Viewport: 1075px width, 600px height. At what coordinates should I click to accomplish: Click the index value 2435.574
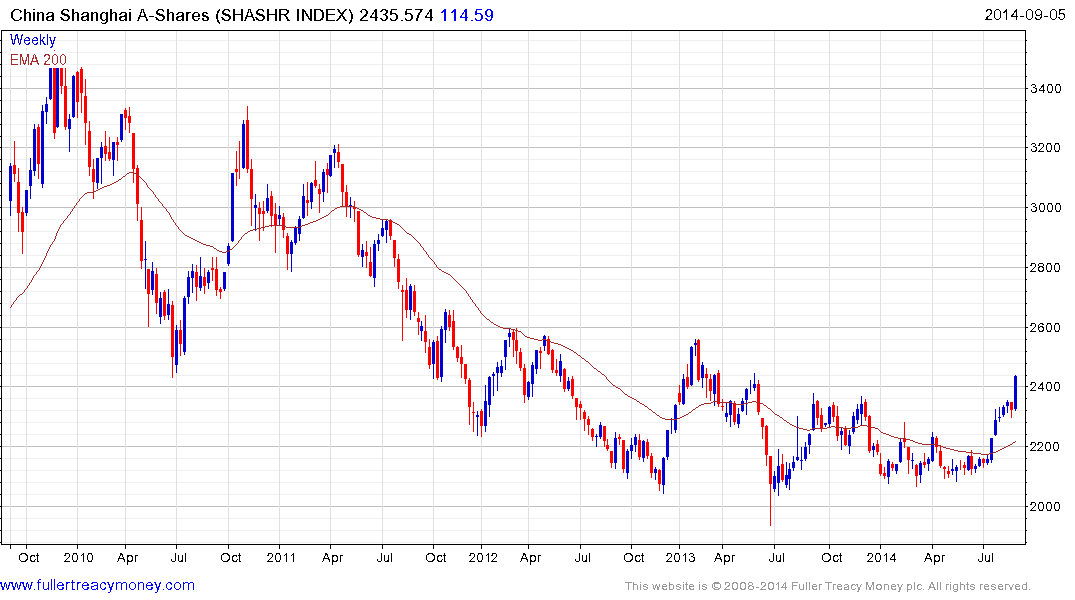396,15
